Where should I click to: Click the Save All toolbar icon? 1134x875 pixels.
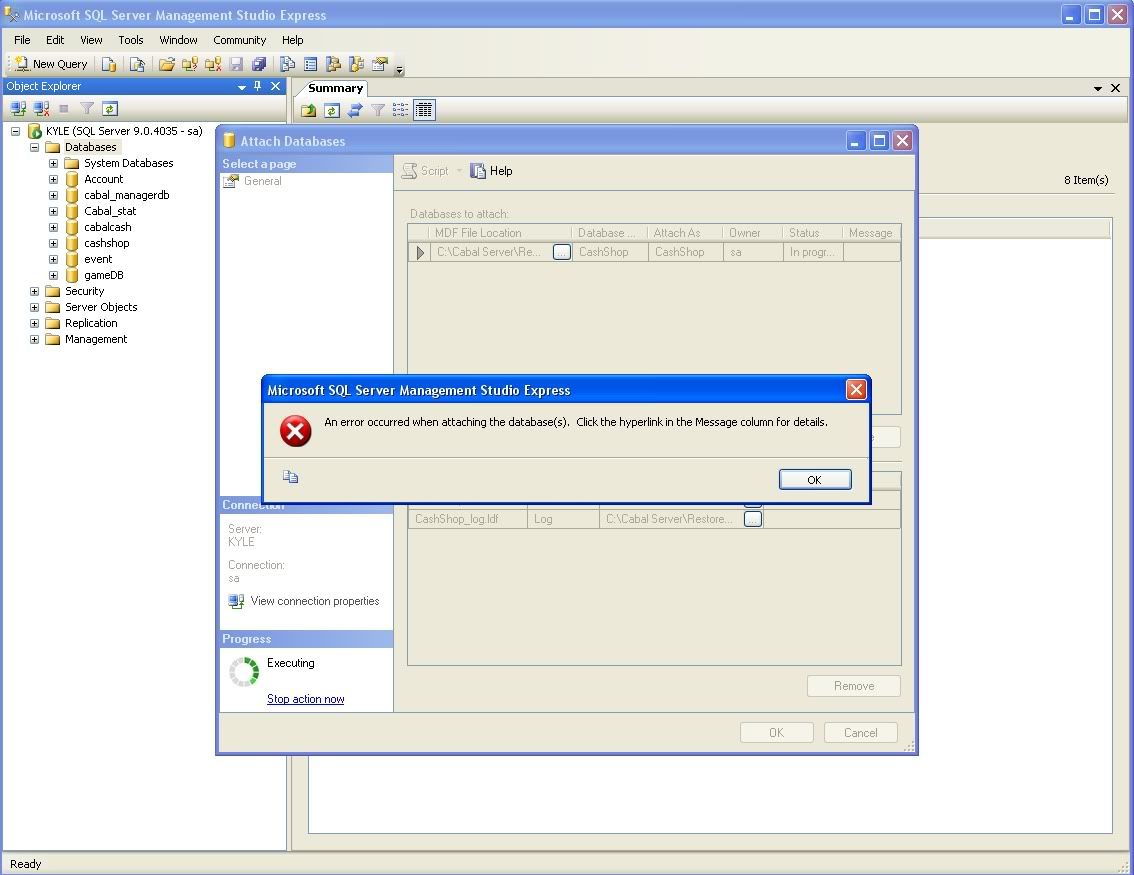(x=259, y=64)
